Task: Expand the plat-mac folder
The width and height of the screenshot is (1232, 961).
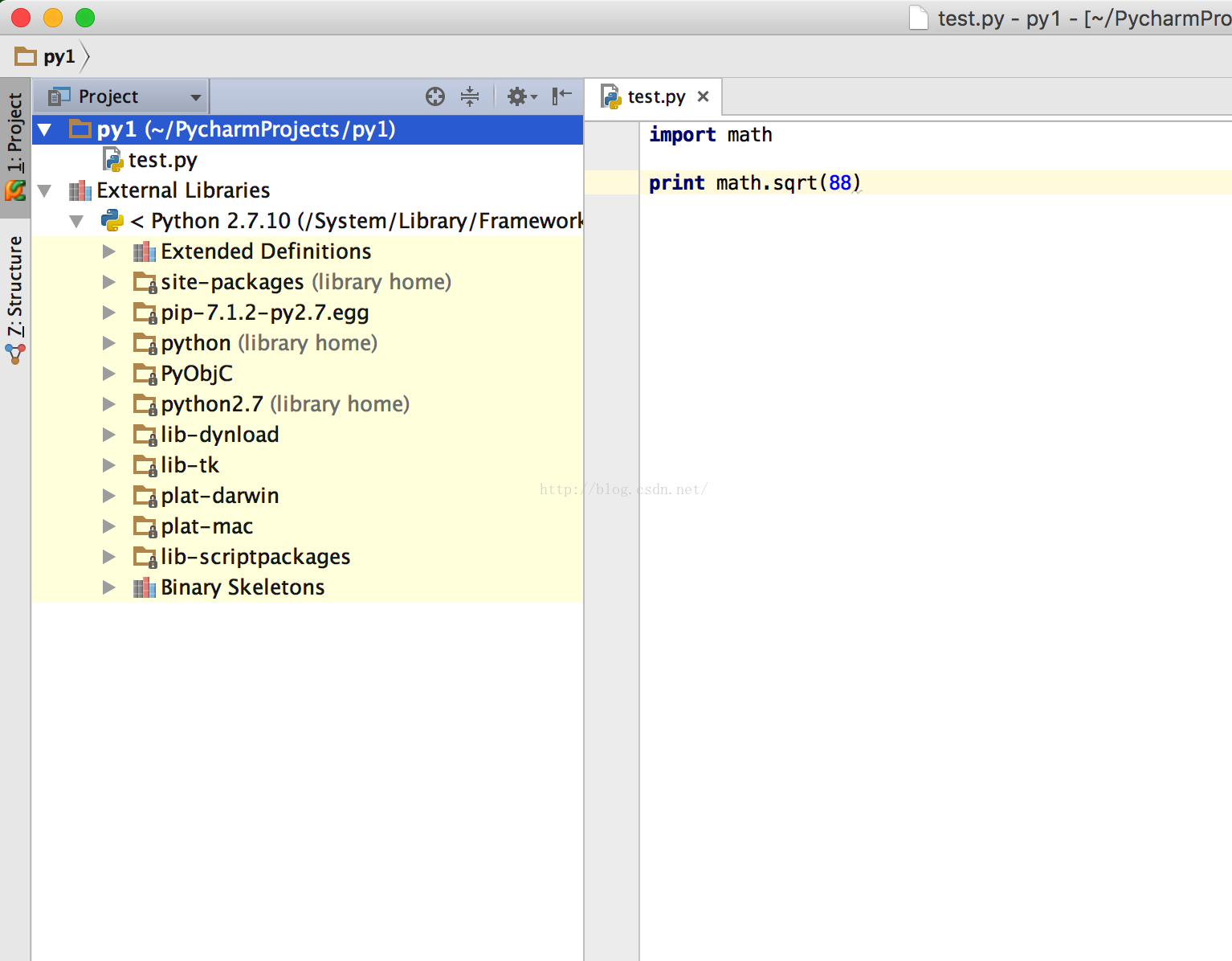Action: (x=108, y=526)
